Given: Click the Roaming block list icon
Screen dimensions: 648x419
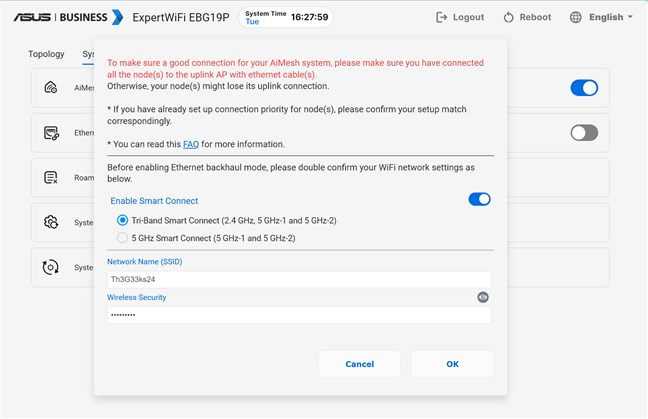Looking at the screenshot, I should pyautogui.click(x=51, y=178).
